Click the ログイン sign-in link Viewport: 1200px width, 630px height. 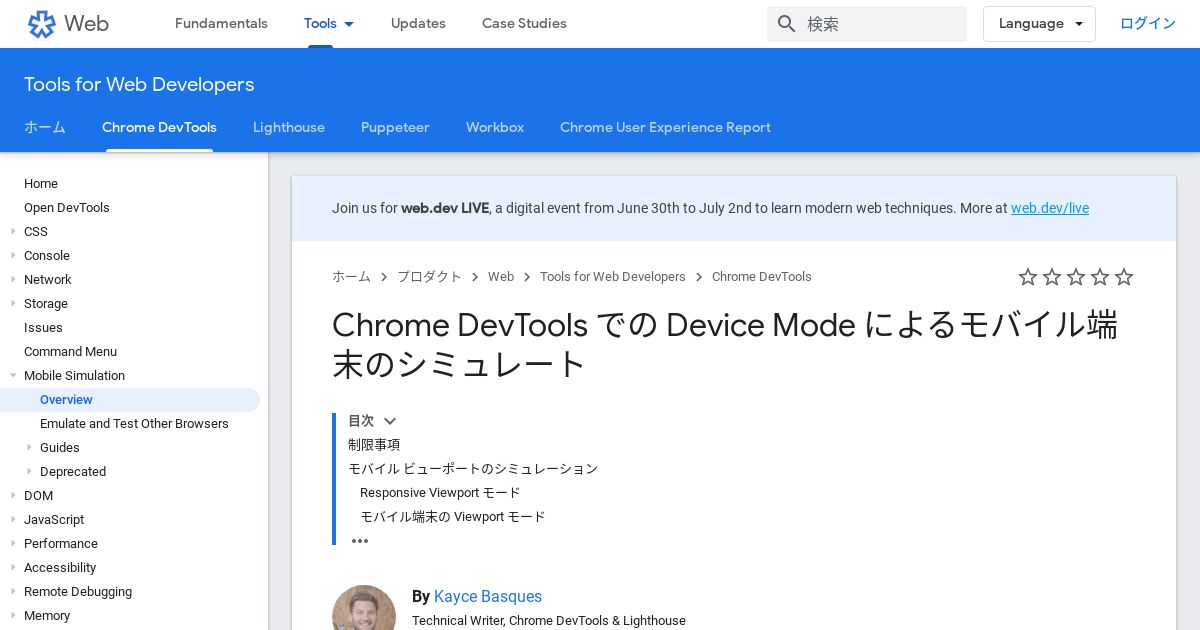point(1148,24)
